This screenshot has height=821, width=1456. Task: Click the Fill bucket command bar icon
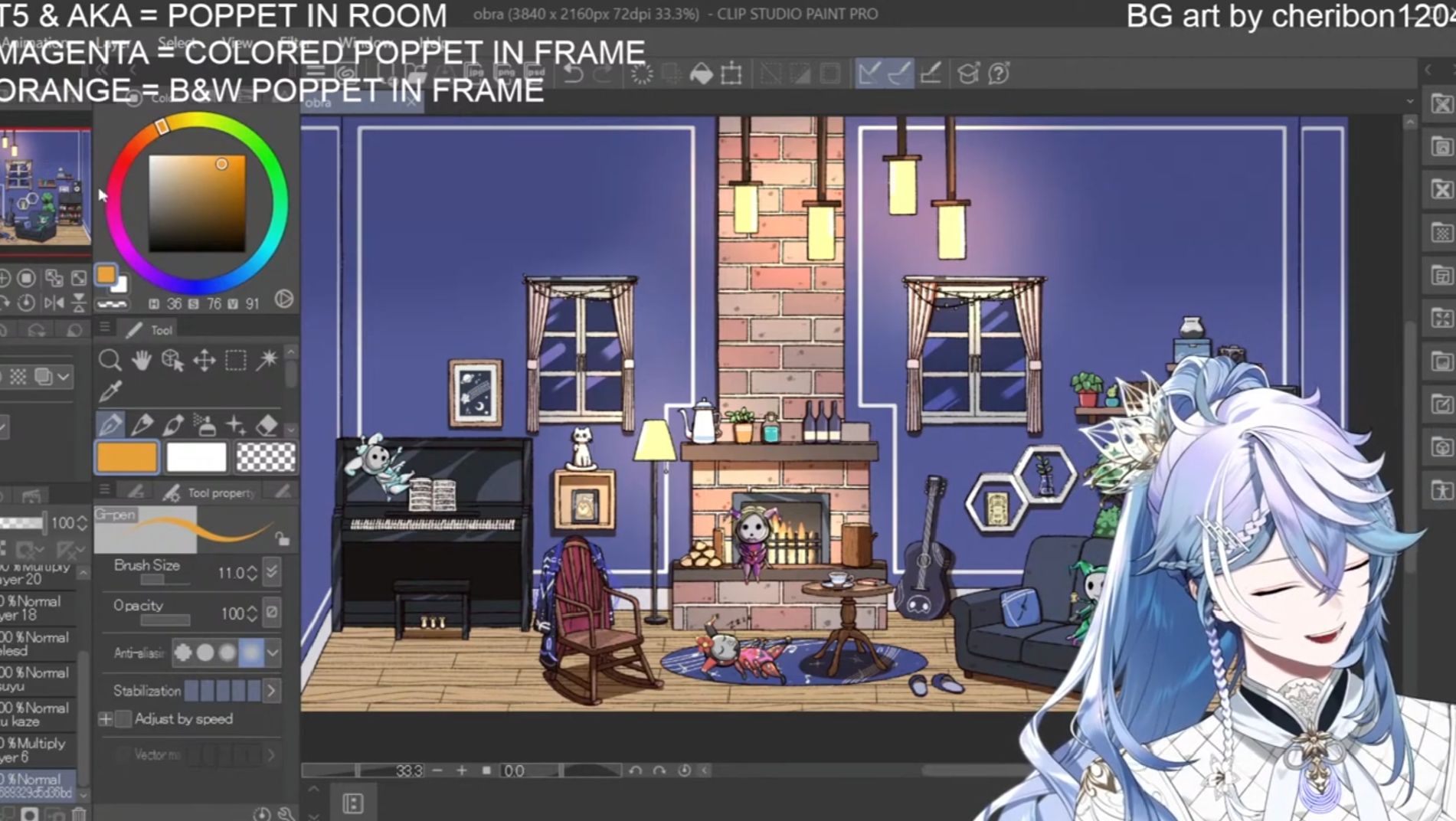click(x=701, y=74)
